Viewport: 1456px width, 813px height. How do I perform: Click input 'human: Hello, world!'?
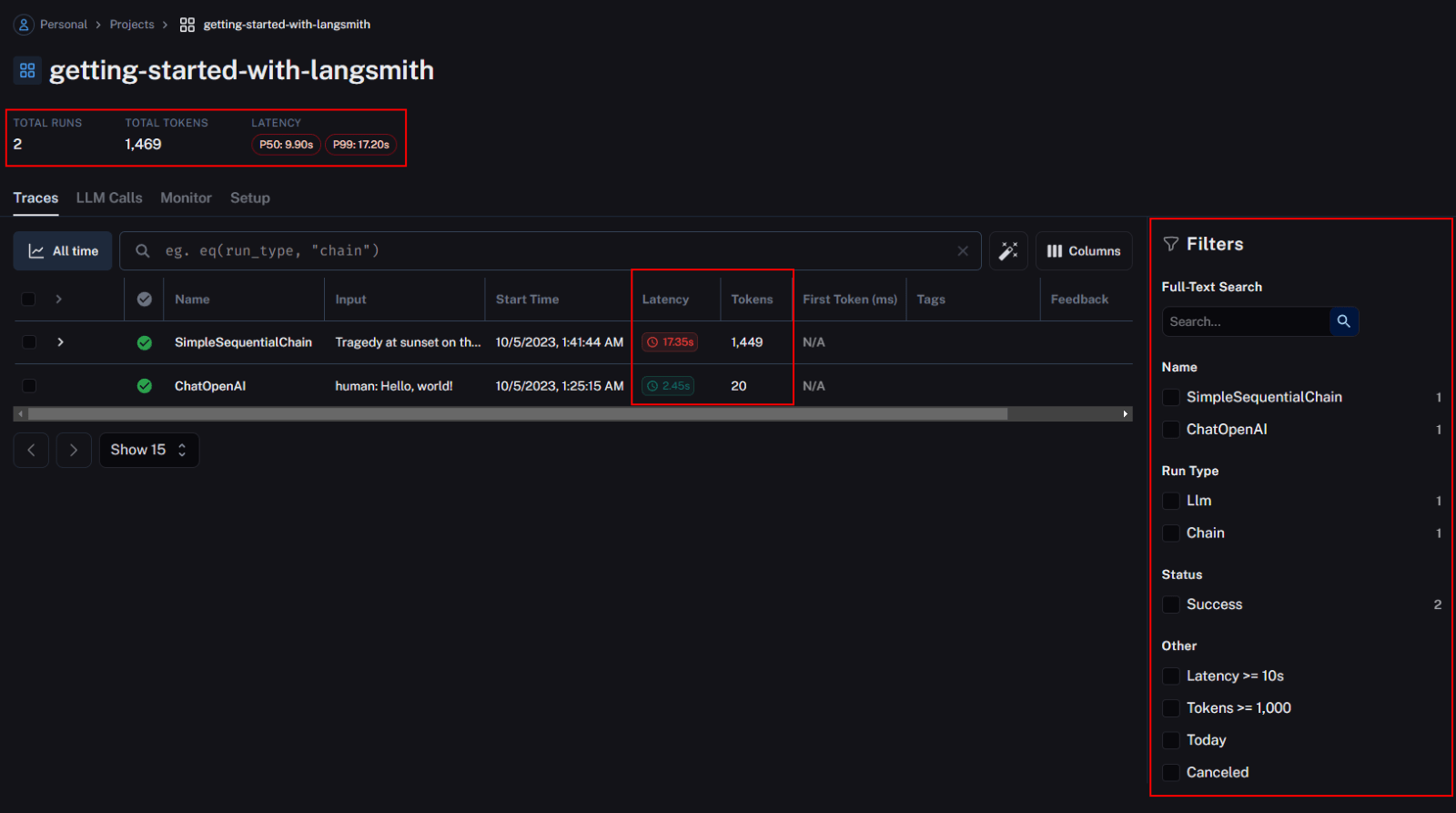point(394,386)
